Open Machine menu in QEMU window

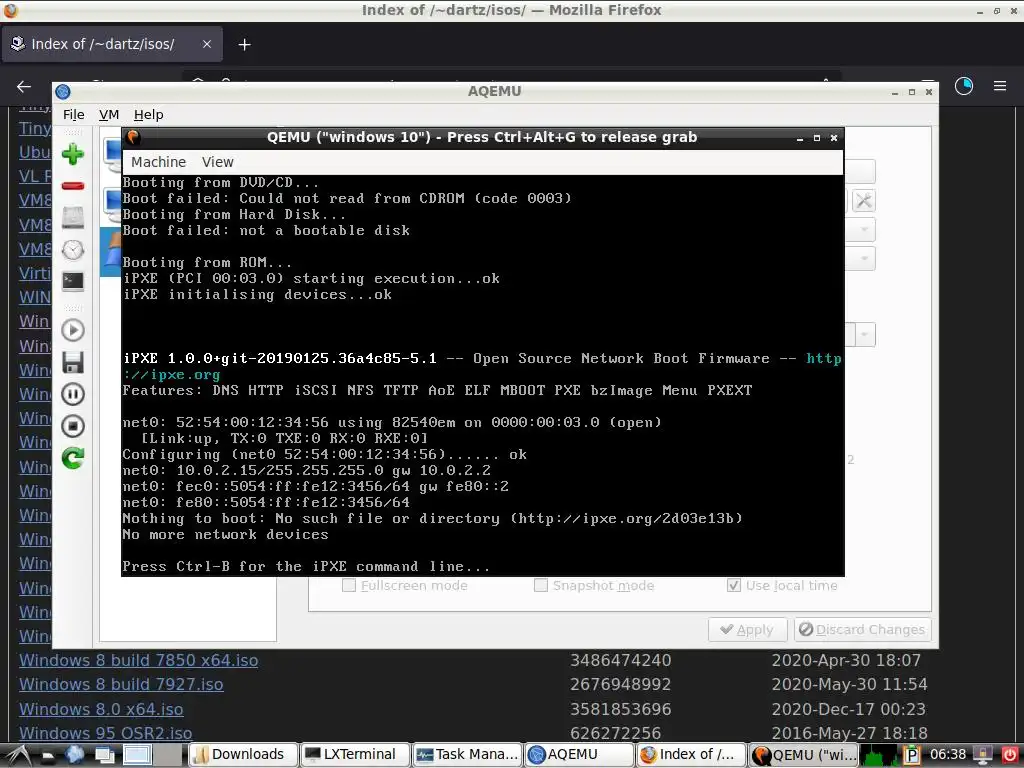[x=158, y=162]
